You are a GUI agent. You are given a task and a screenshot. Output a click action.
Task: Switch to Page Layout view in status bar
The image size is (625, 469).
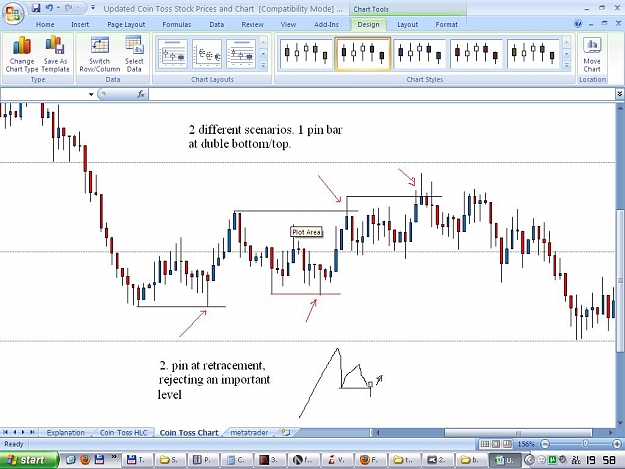[496, 444]
